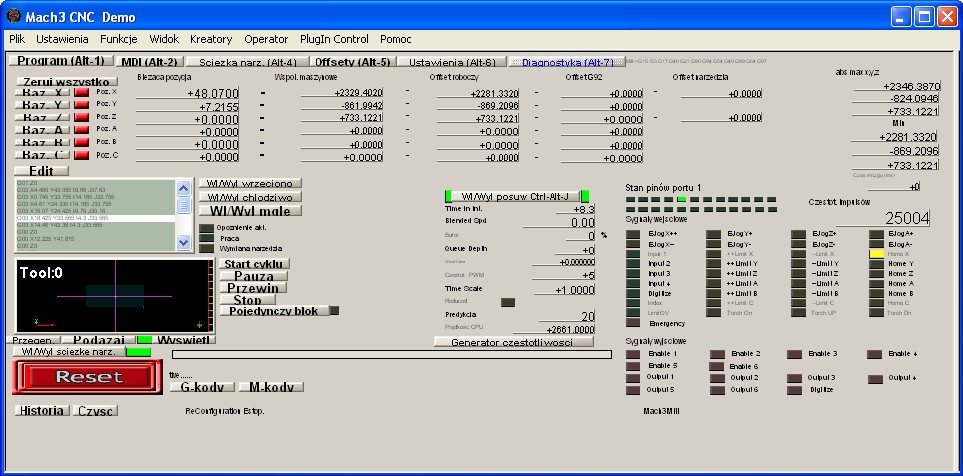This screenshot has height=476, width=963.
Task: Click the lit green port 1 pin LED
Action: coord(682,199)
